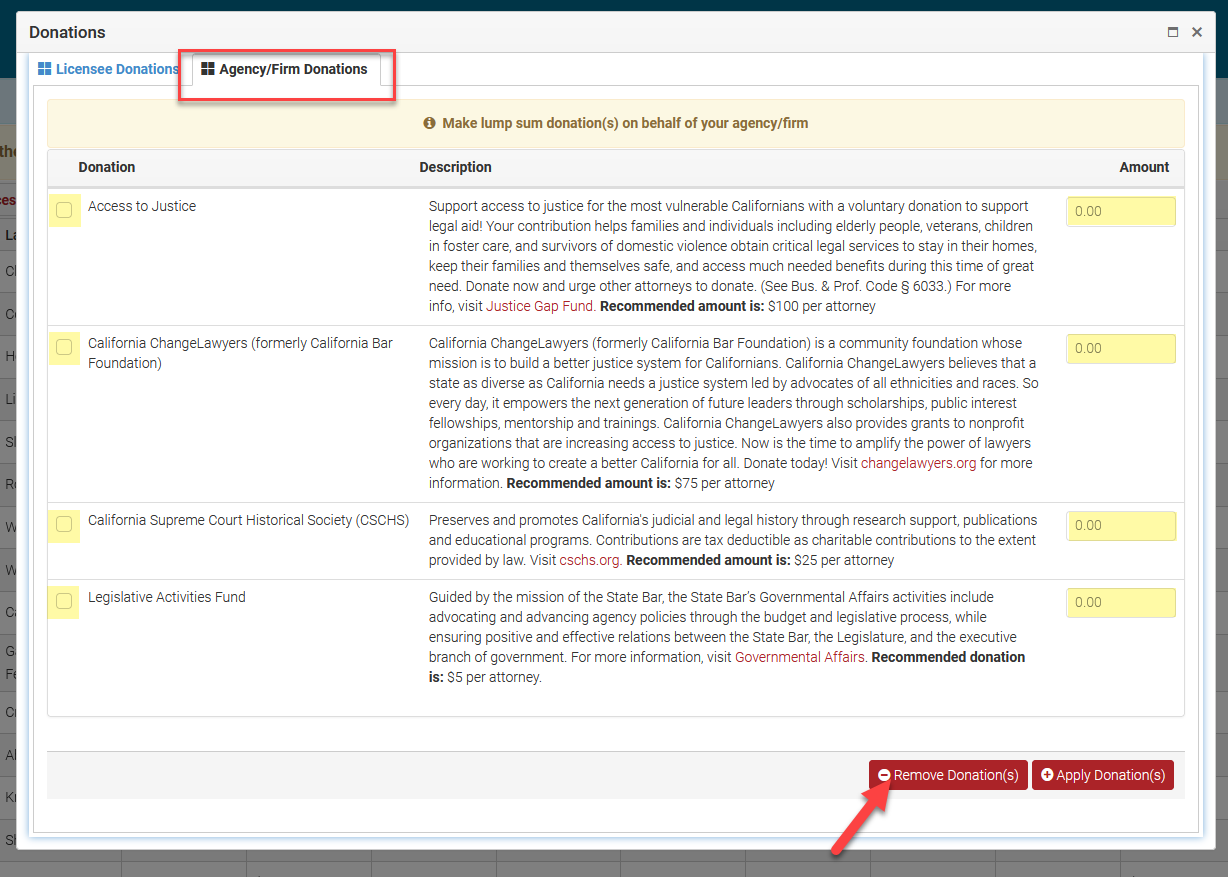This screenshot has width=1228, height=877.
Task: Follow the Governmental Affairs link
Action: pos(800,657)
